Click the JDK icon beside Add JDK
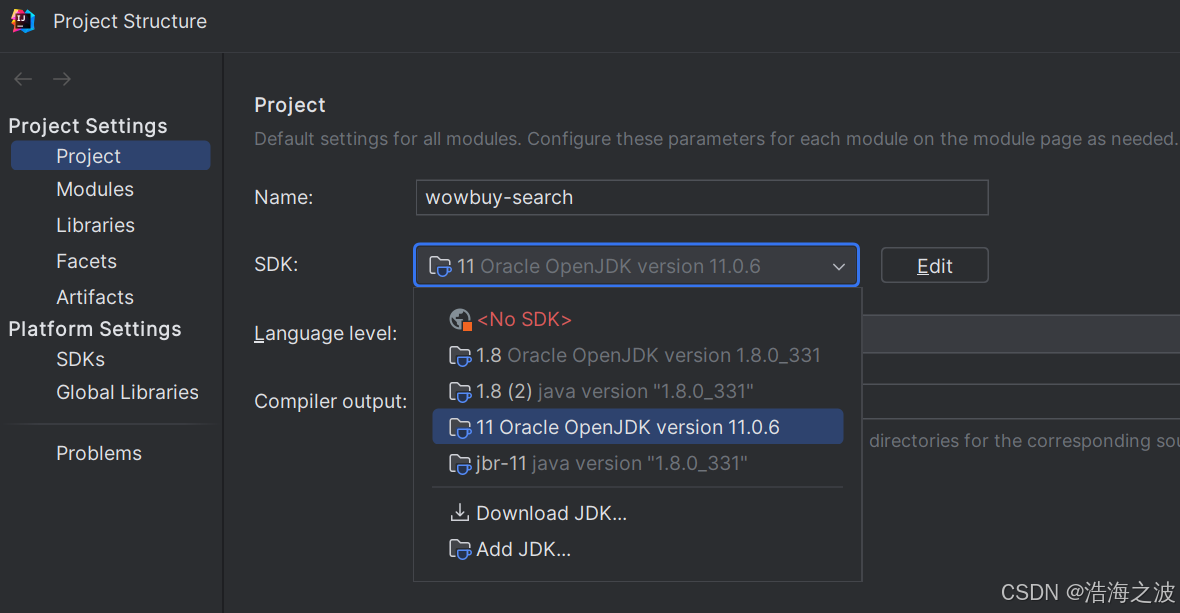 460,548
